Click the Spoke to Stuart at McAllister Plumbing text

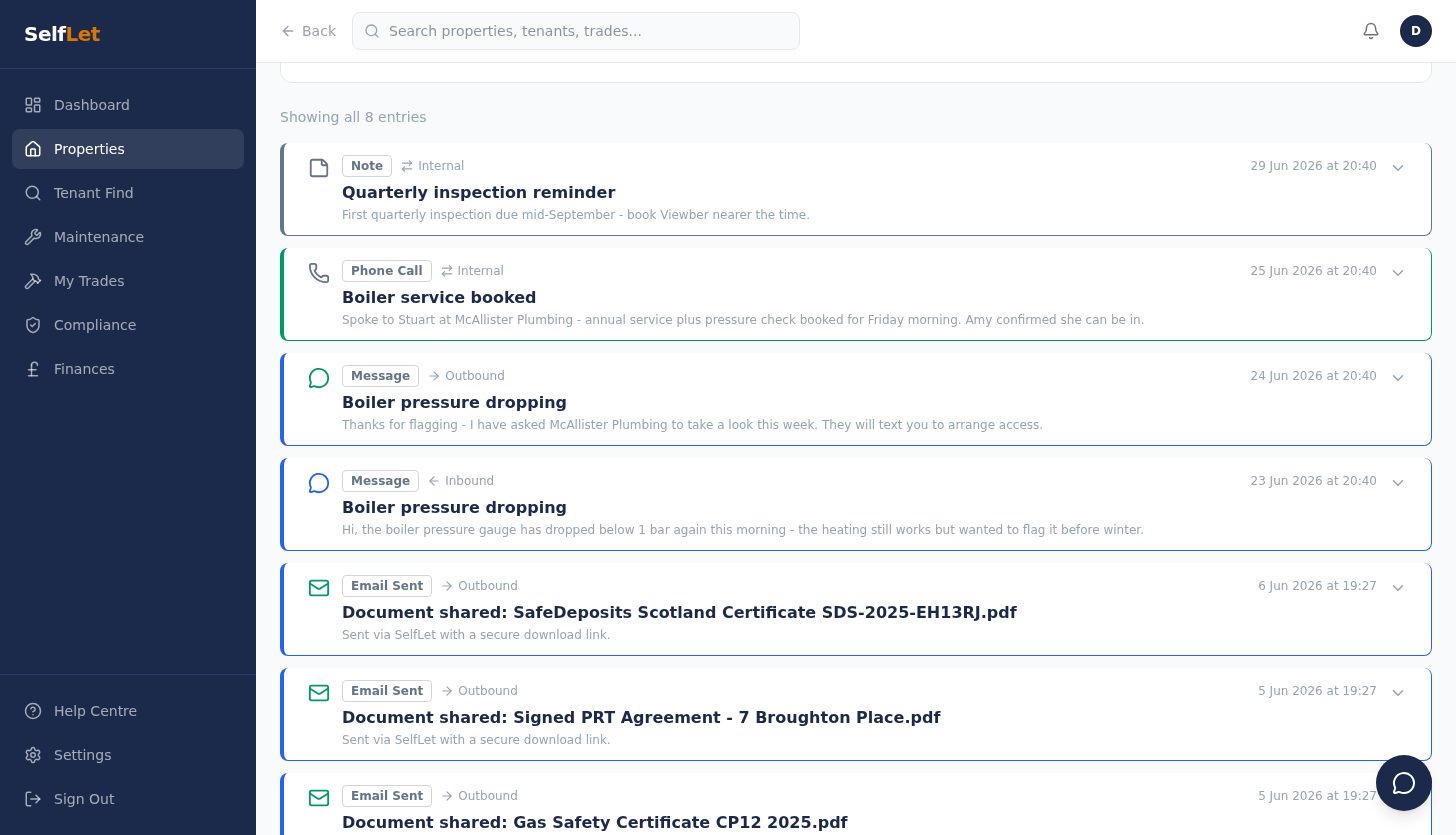743,320
